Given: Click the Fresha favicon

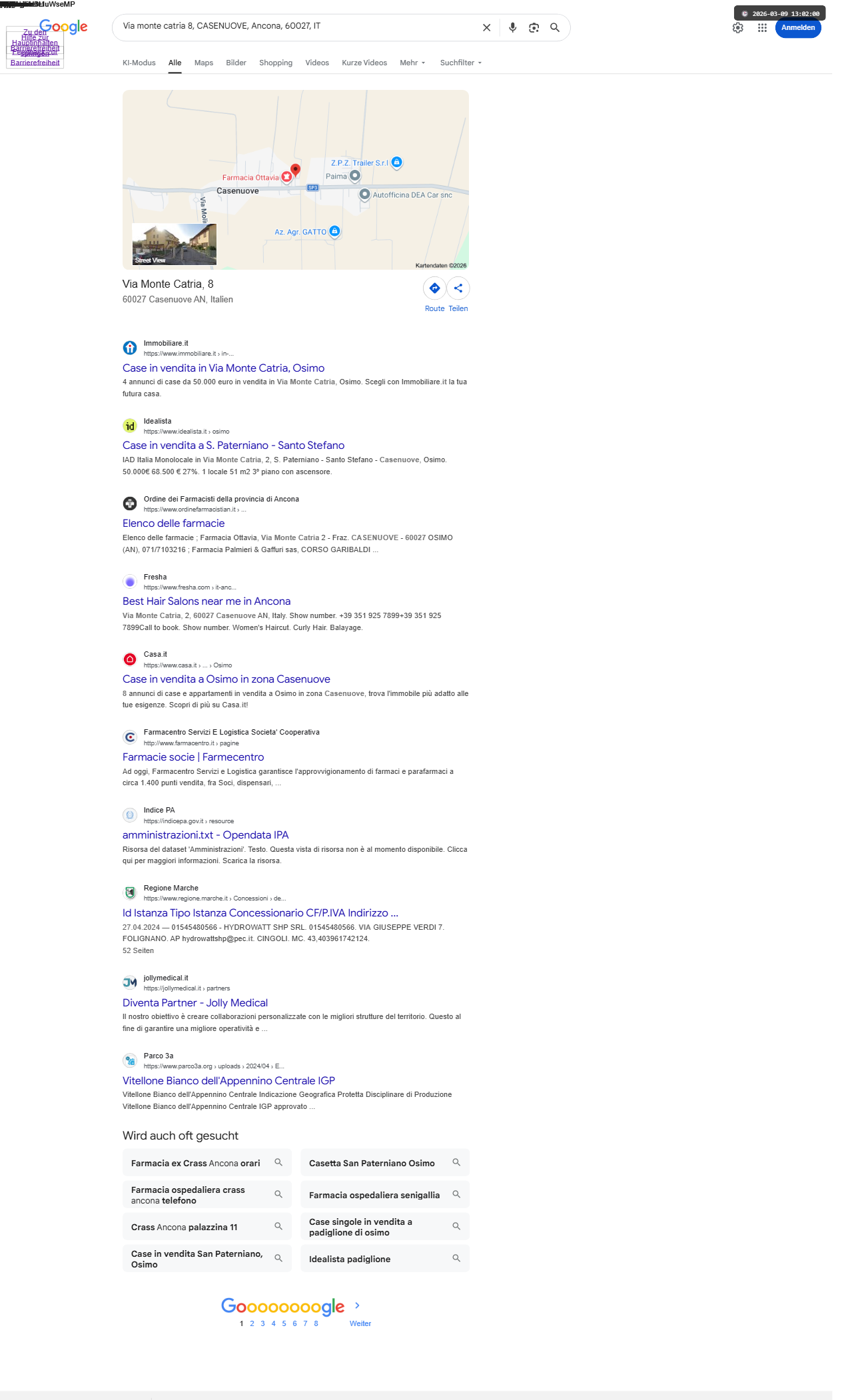Looking at the screenshot, I should [x=130, y=581].
